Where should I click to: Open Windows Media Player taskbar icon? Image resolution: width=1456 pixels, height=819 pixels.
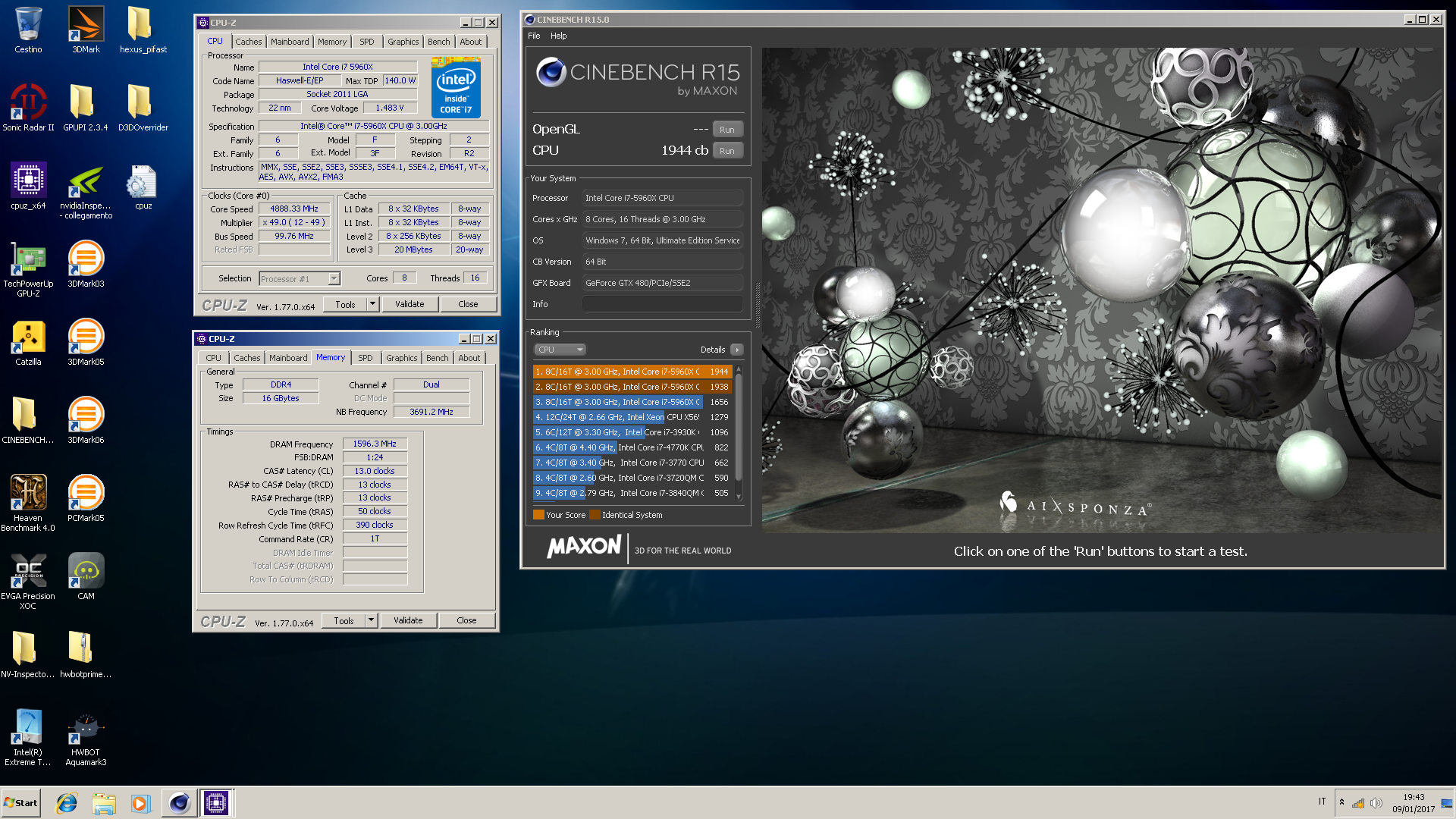click(x=141, y=803)
